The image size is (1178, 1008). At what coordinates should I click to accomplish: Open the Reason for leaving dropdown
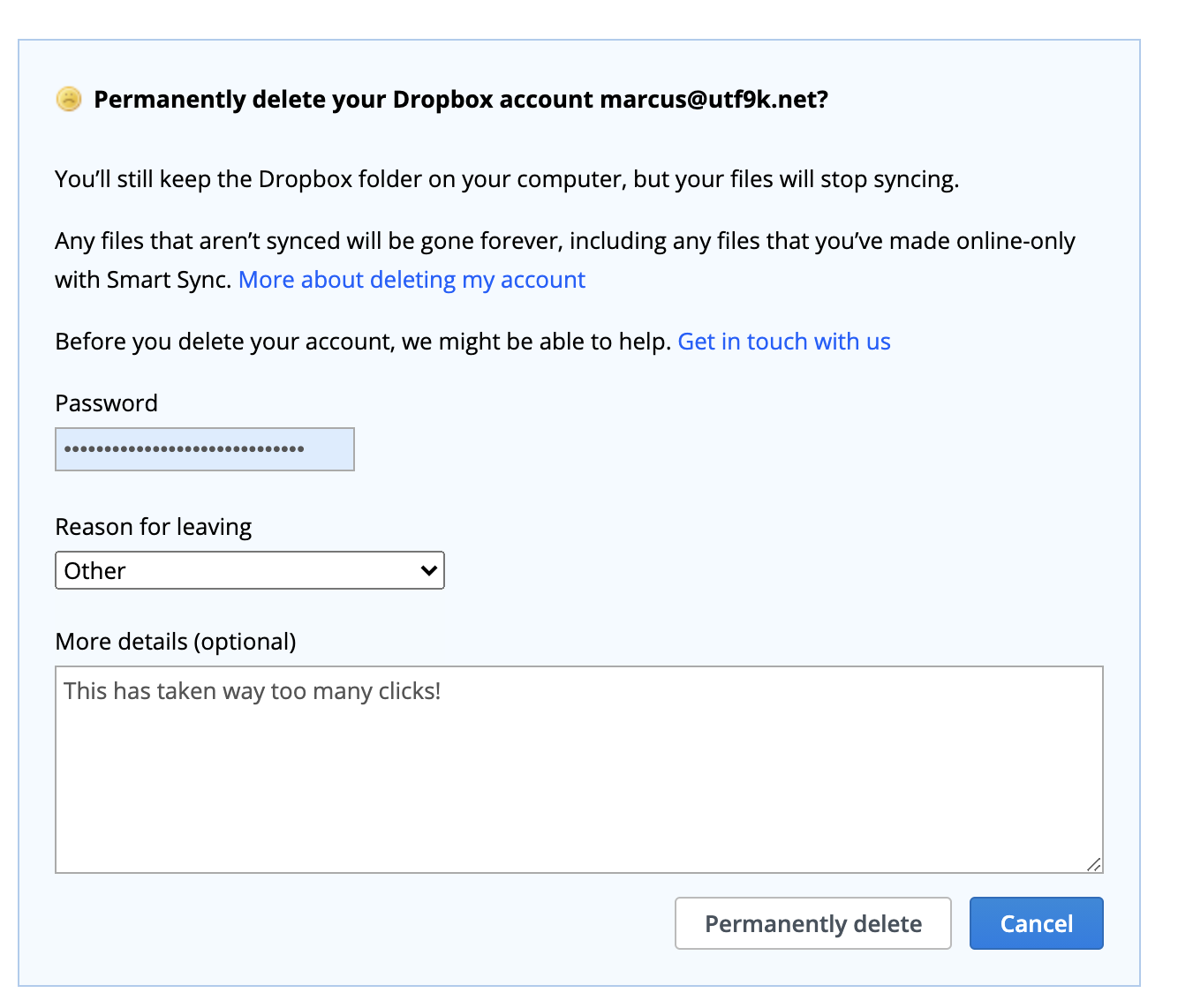coord(250,570)
